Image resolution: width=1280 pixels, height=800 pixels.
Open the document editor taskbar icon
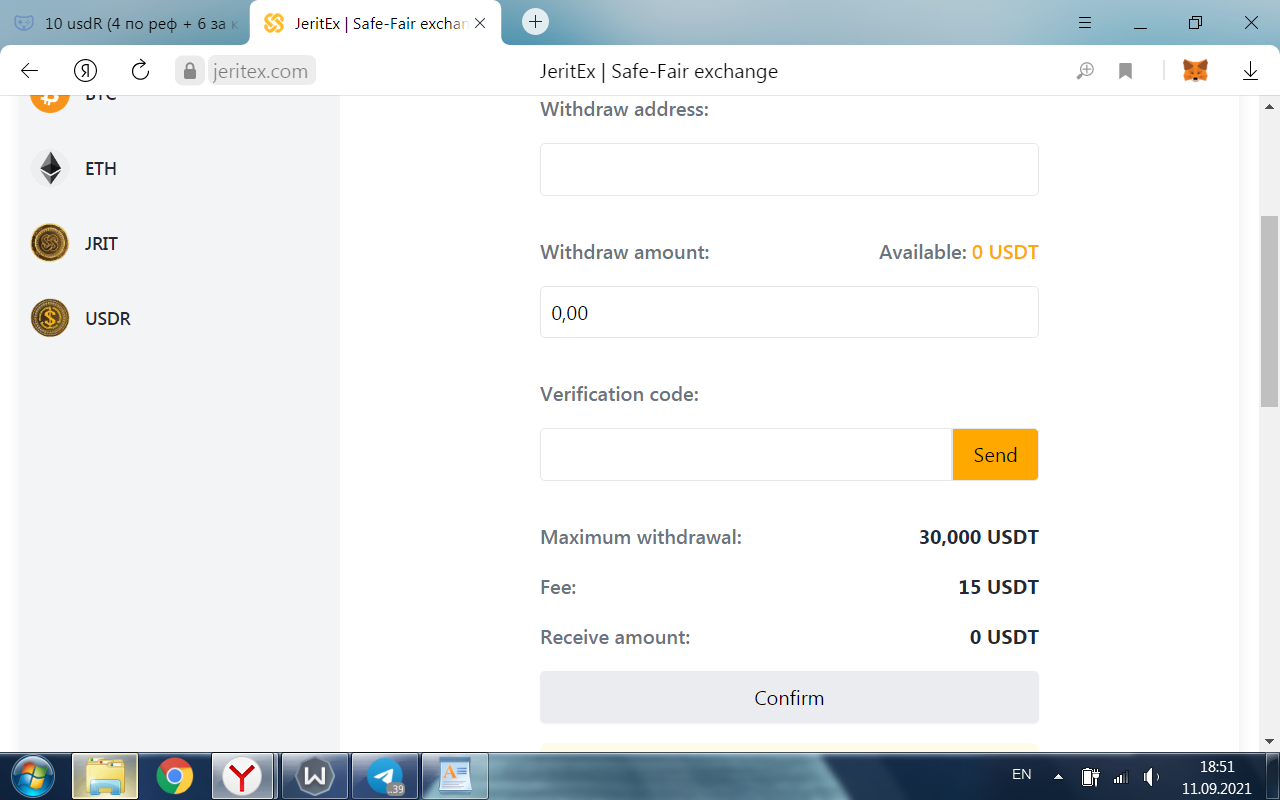(455, 775)
